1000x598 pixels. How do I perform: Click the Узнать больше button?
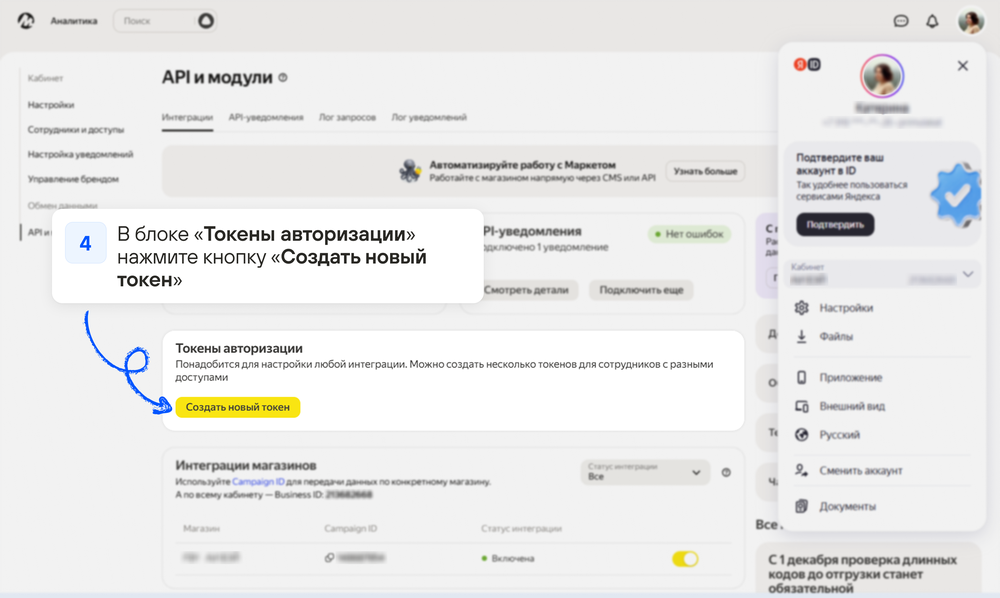pos(705,171)
